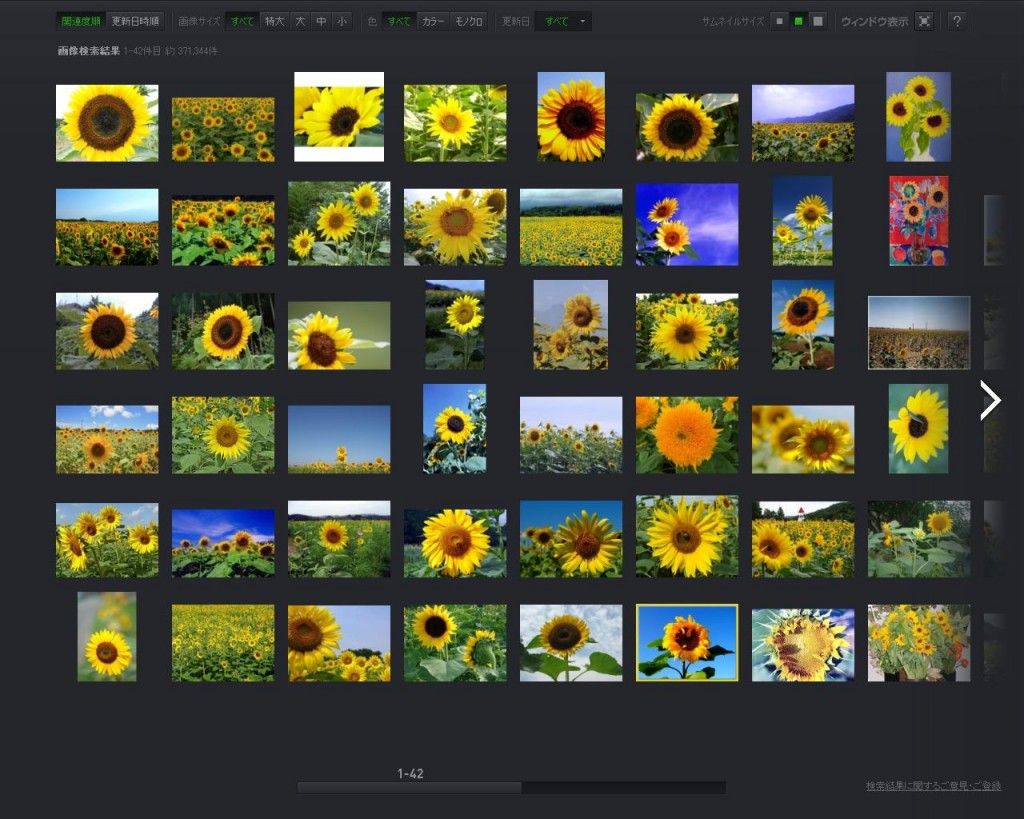Choose すべて in the 画像サイズ filter

(242, 22)
